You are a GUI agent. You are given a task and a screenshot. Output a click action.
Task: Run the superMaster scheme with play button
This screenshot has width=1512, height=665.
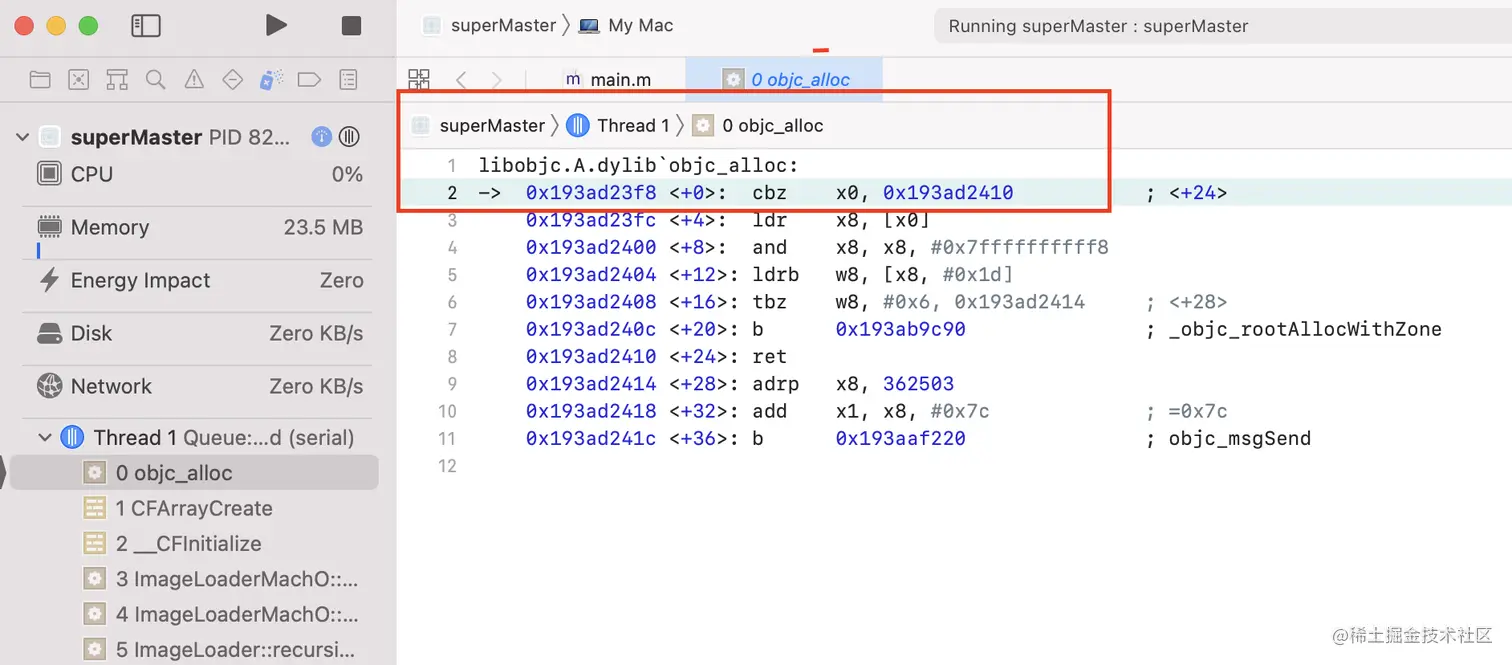point(276,25)
